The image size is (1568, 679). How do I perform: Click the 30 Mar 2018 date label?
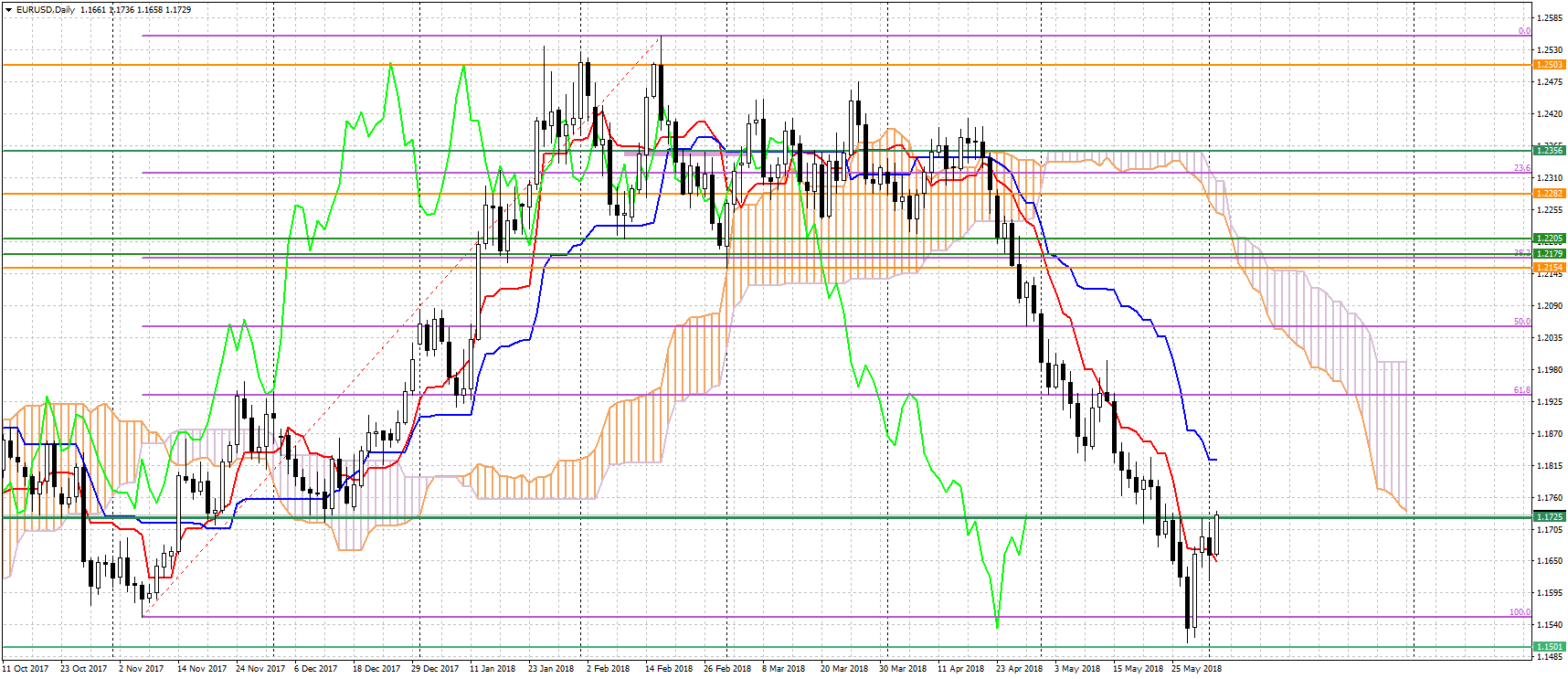point(903,669)
